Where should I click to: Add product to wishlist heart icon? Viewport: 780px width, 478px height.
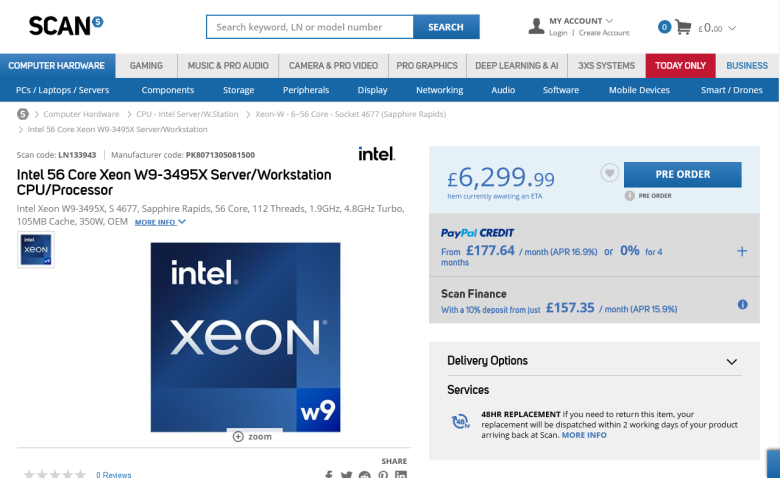[x=609, y=173]
